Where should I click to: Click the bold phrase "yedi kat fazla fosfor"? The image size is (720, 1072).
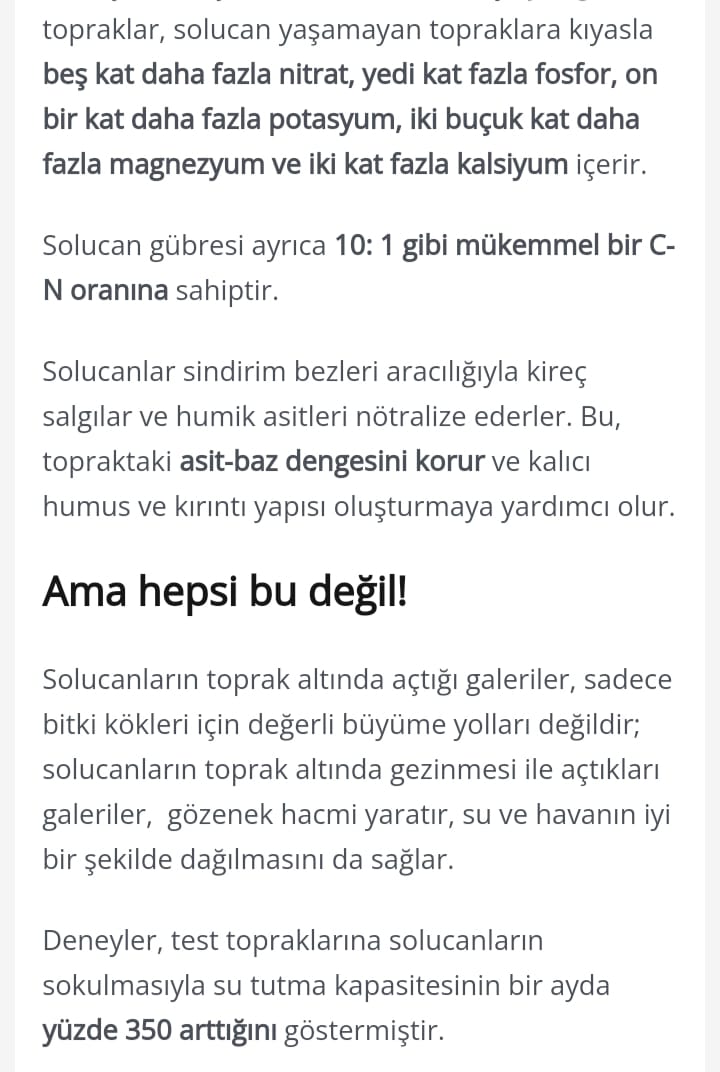[489, 75]
